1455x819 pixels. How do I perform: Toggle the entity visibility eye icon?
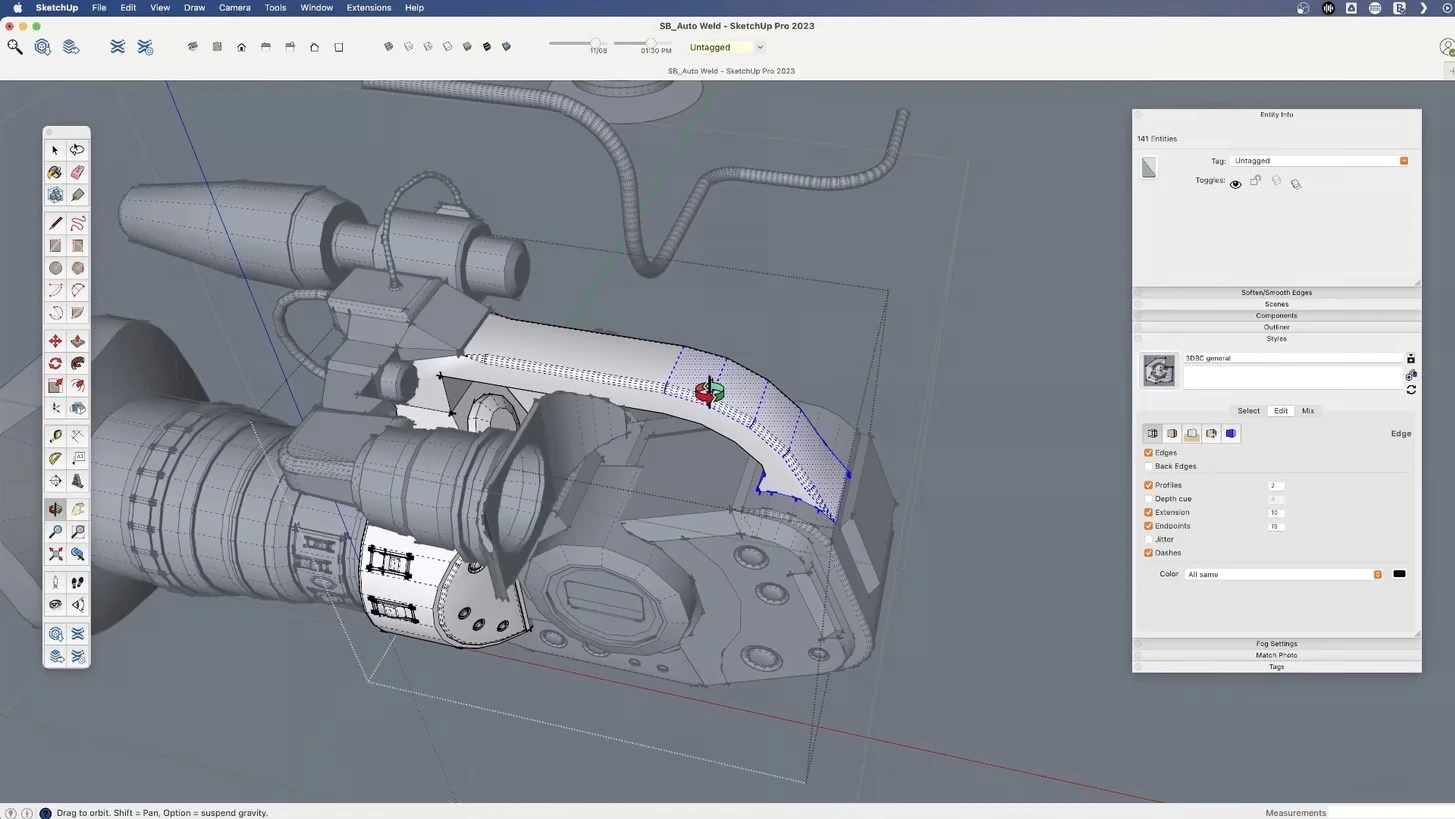(x=1235, y=184)
